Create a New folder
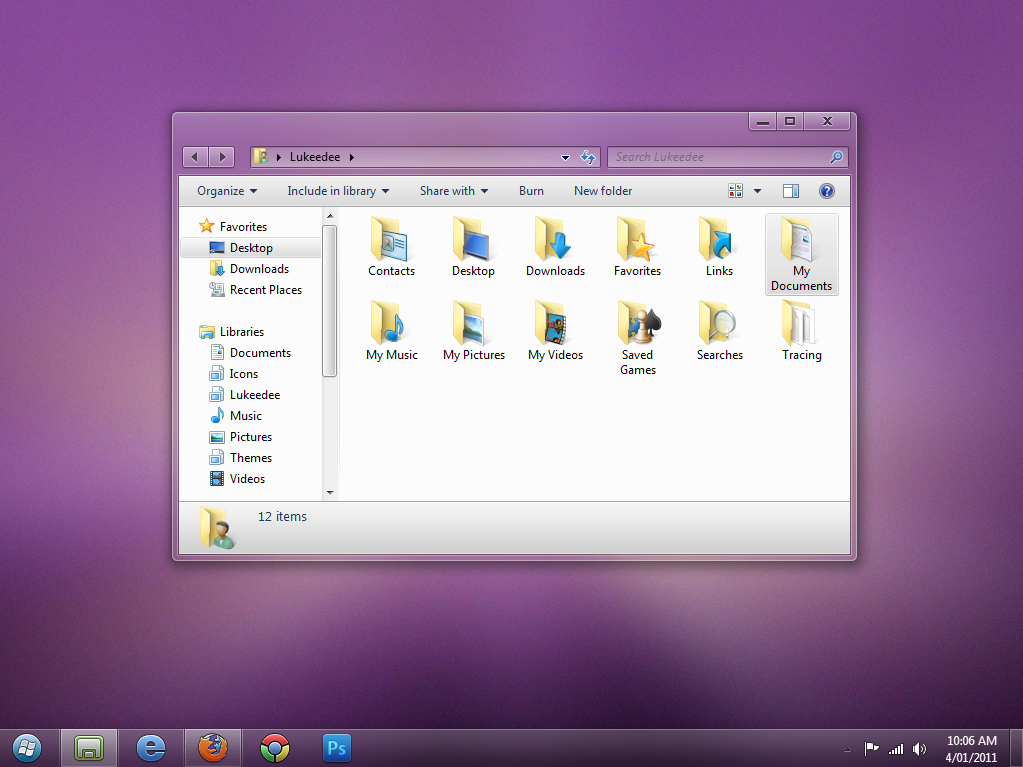The image size is (1023, 767). click(603, 191)
